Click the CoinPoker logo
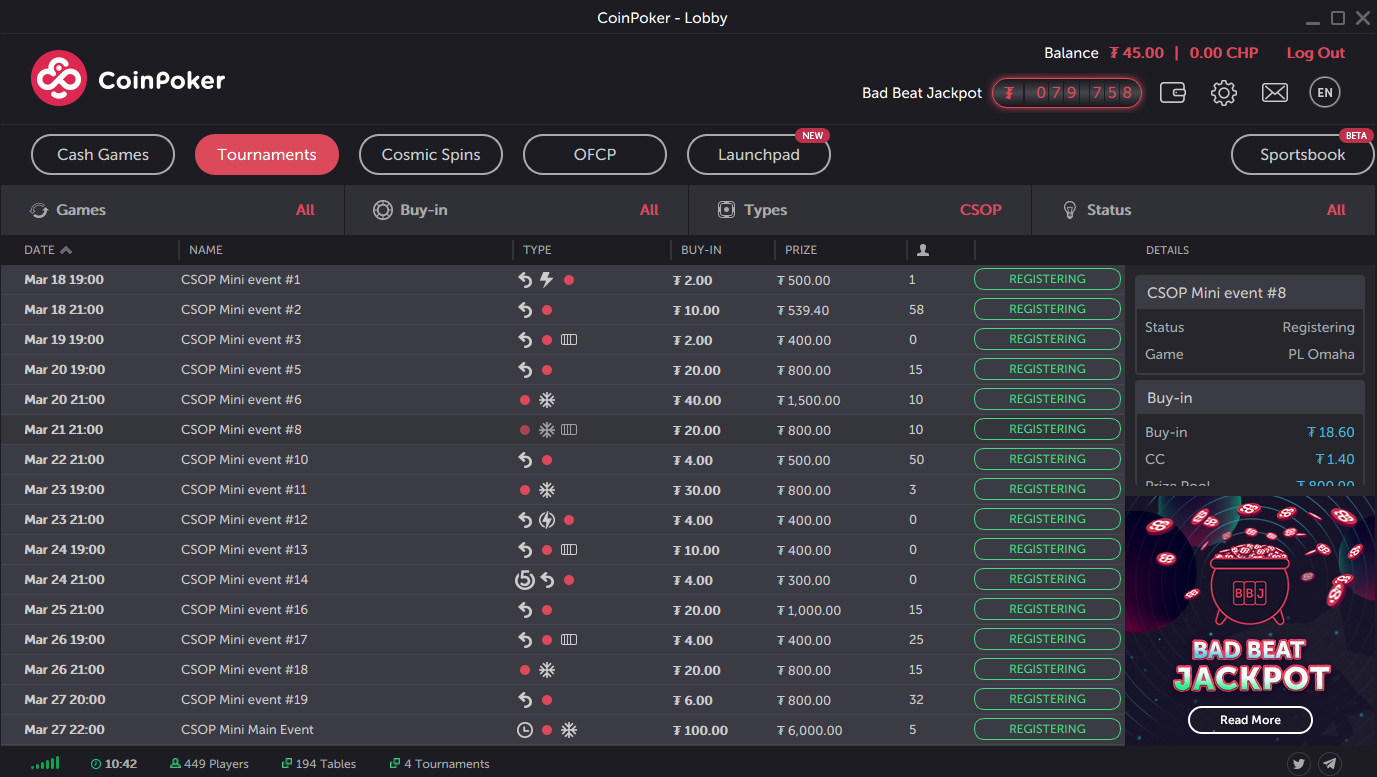The width and height of the screenshot is (1377, 777). [x=128, y=79]
